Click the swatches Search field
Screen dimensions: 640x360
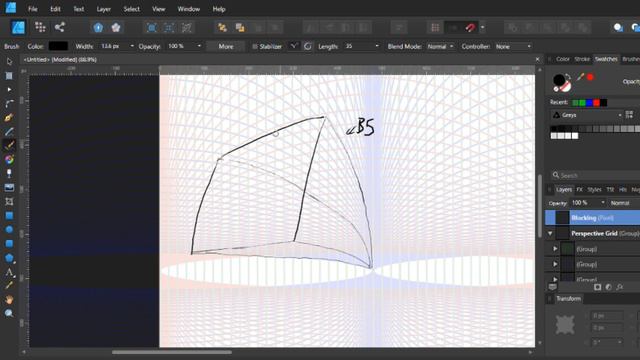click(x=596, y=175)
